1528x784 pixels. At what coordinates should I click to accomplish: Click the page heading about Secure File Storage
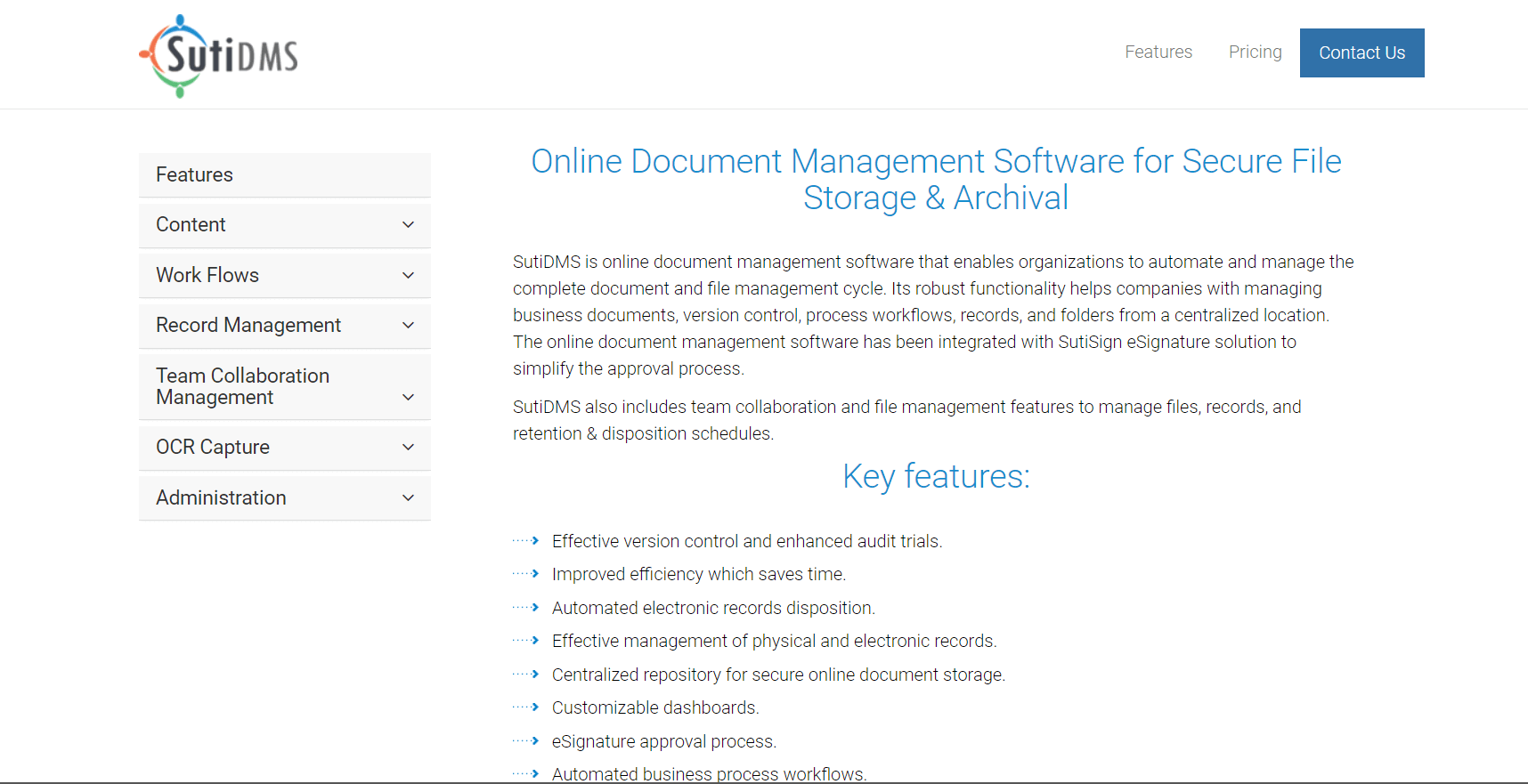coord(936,180)
